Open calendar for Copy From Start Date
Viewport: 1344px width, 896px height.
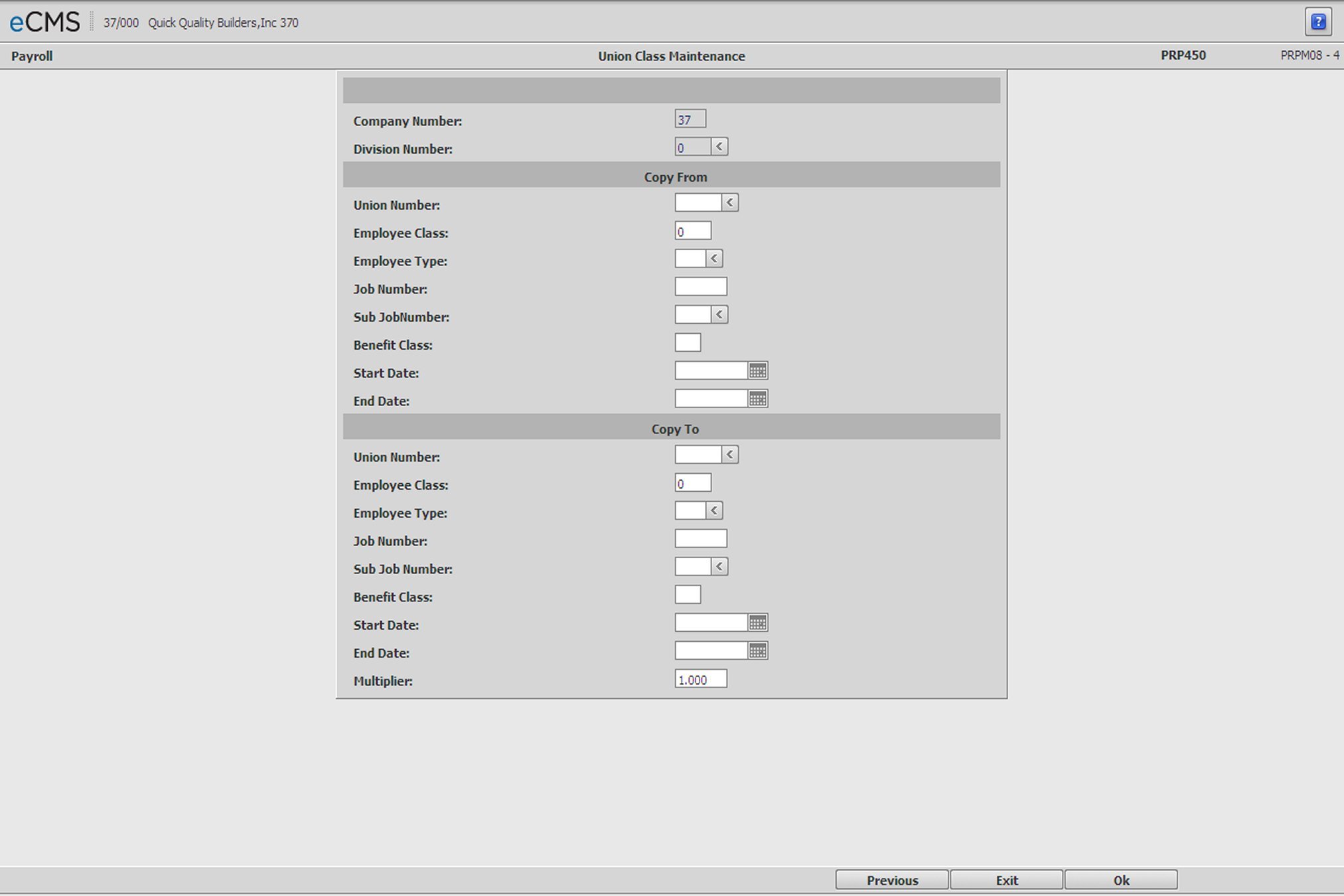[x=757, y=371]
